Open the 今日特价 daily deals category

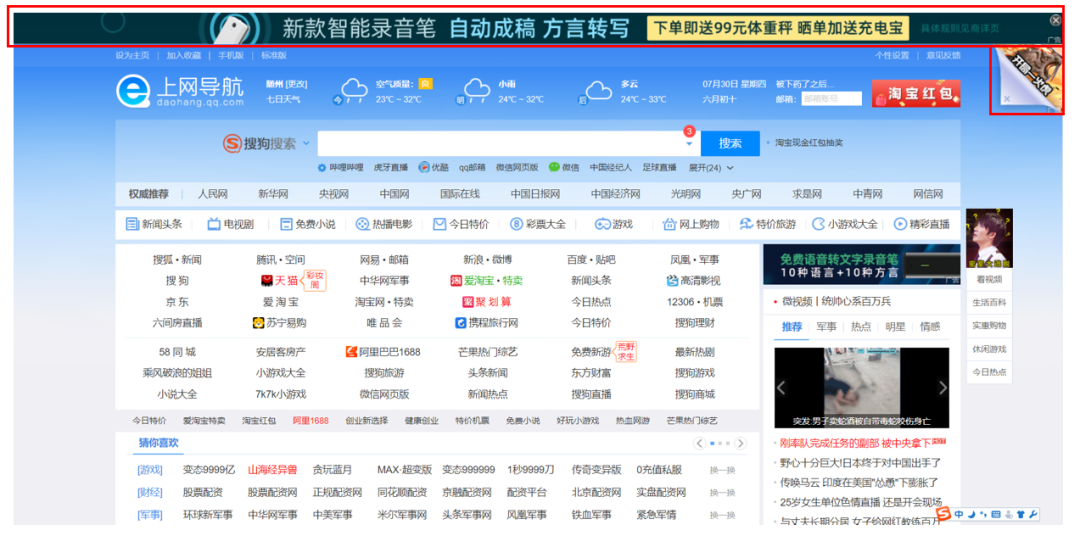click(x=461, y=224)
